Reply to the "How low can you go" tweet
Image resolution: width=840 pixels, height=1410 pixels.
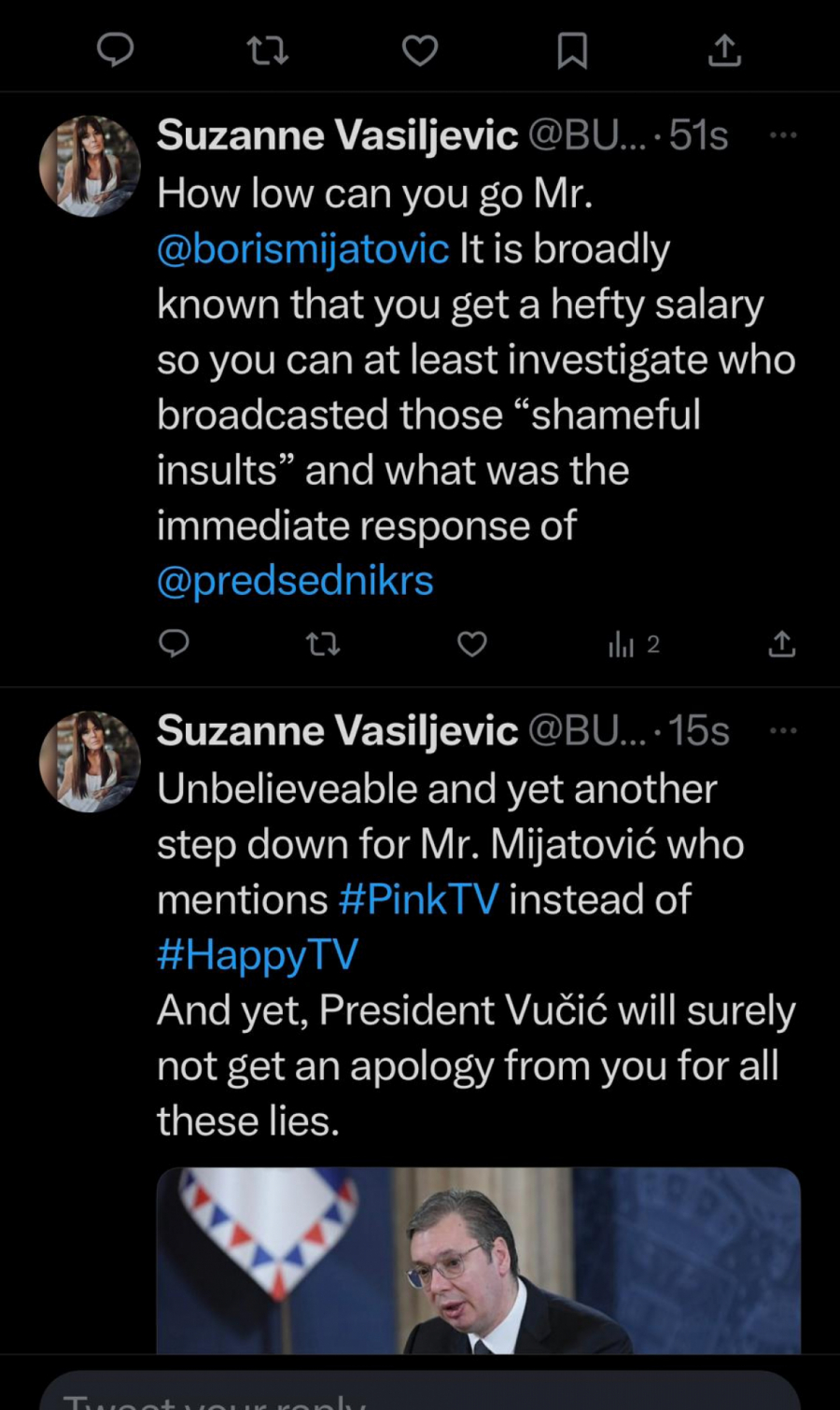tap(174, 643)
